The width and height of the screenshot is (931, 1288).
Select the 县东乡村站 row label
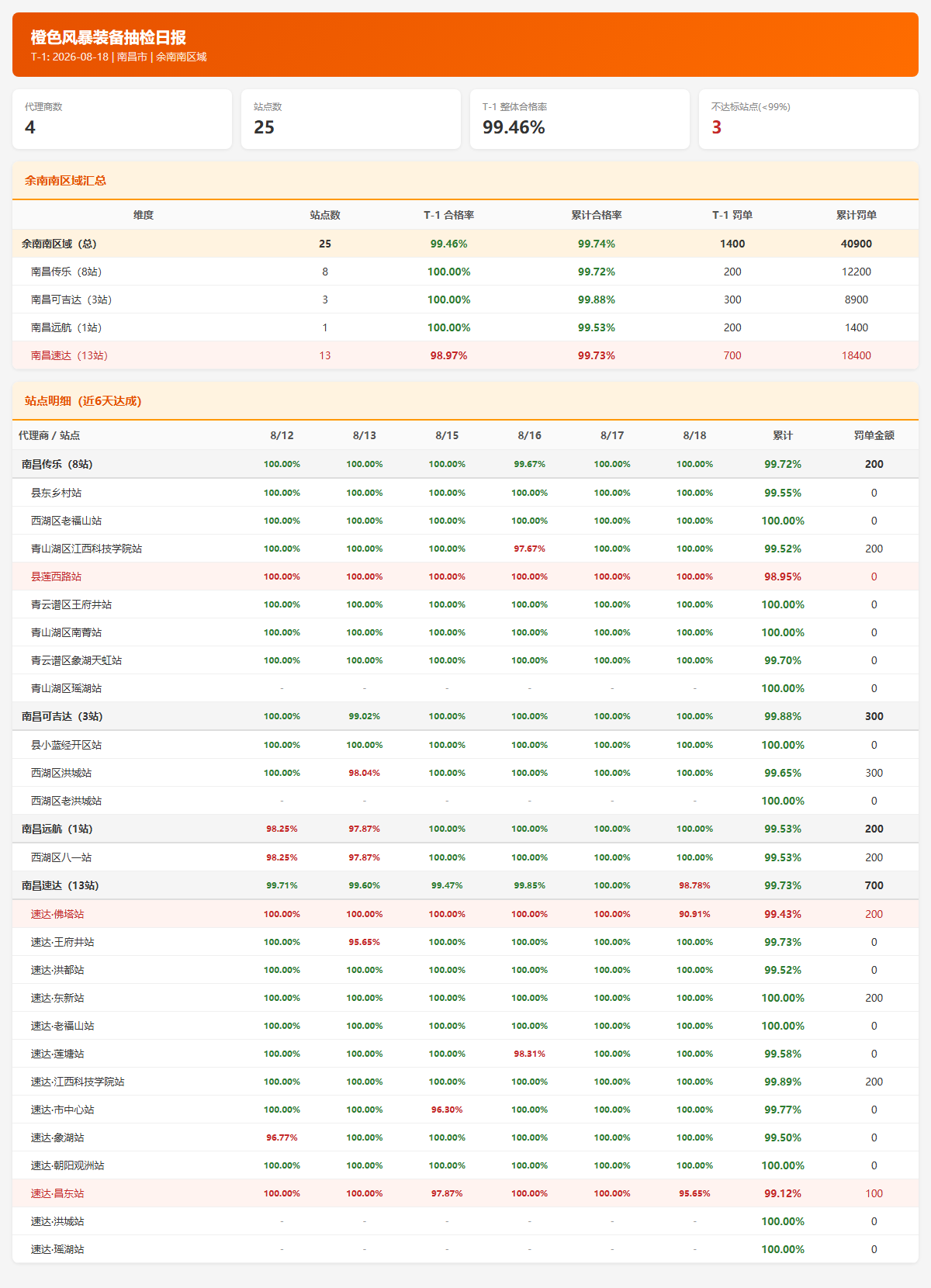56,493
